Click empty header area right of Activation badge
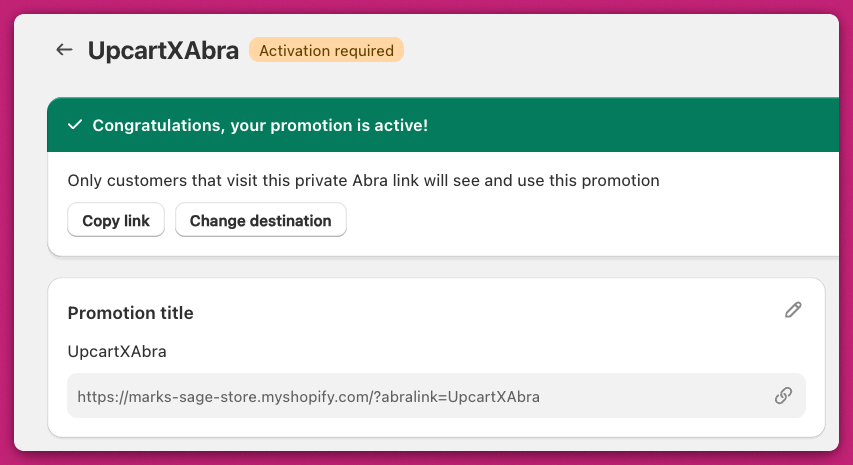853x465 pixels. (x=620, y=50)
